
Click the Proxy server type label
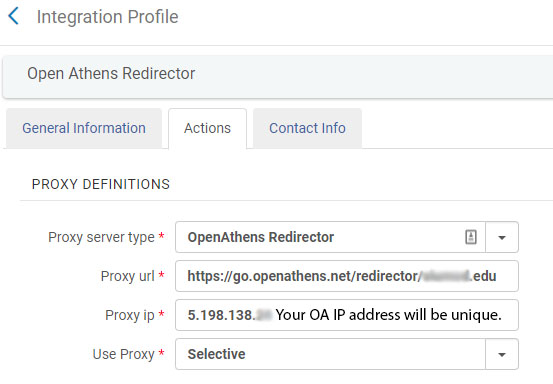[101, 237]
